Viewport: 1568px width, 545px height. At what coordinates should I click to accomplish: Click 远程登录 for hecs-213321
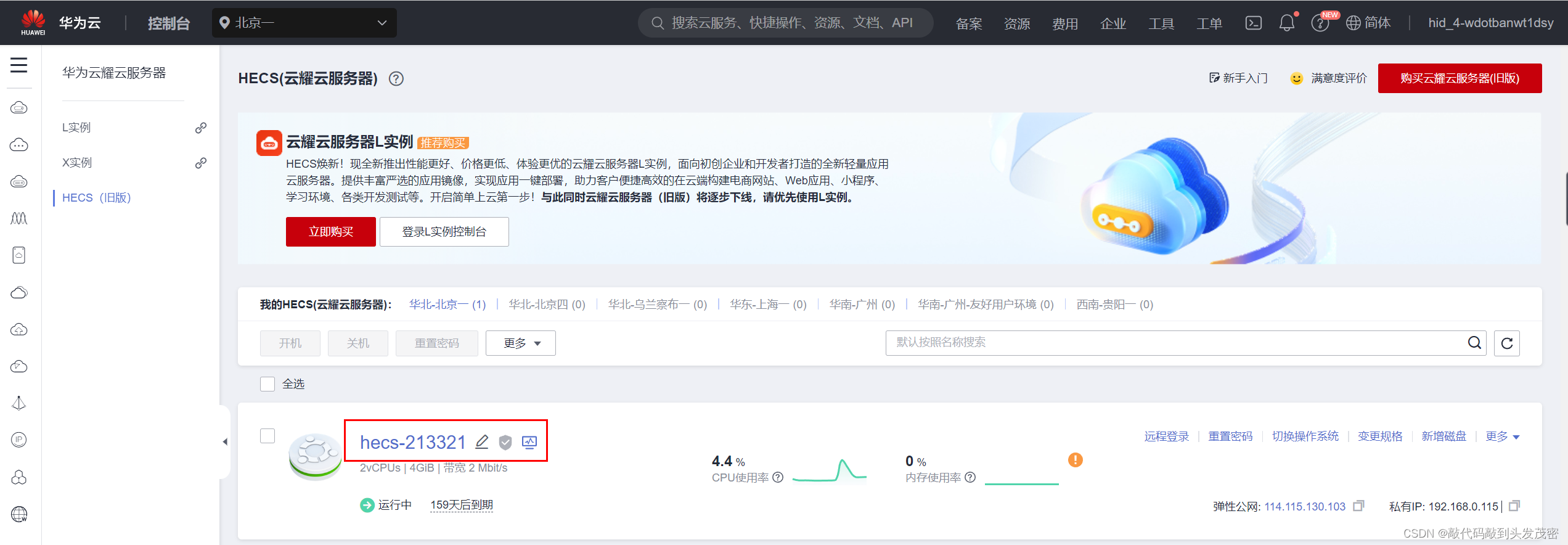click(x=1167, y=436)
